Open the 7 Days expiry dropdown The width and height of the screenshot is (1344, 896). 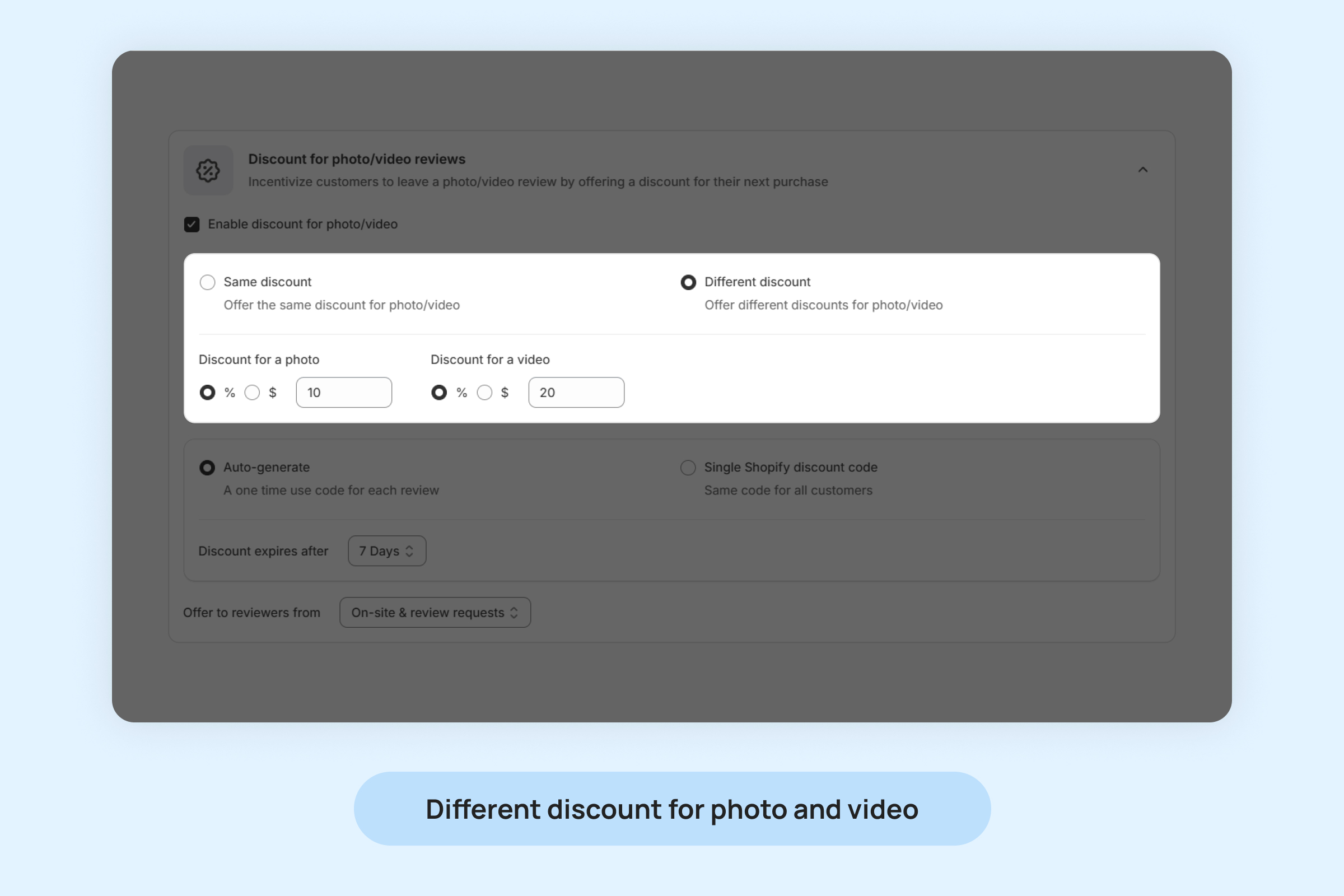click(x=387, y=551)
